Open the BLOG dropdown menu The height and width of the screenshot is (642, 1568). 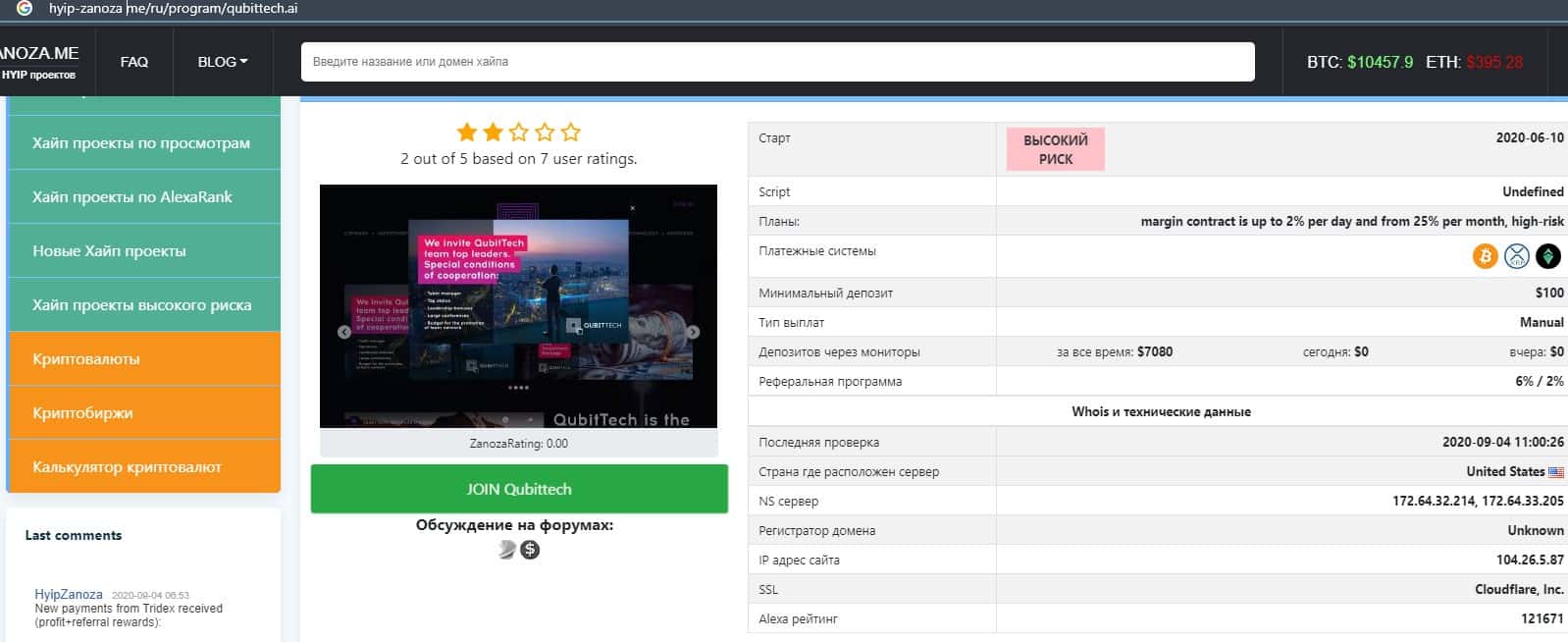click(223, 61)
